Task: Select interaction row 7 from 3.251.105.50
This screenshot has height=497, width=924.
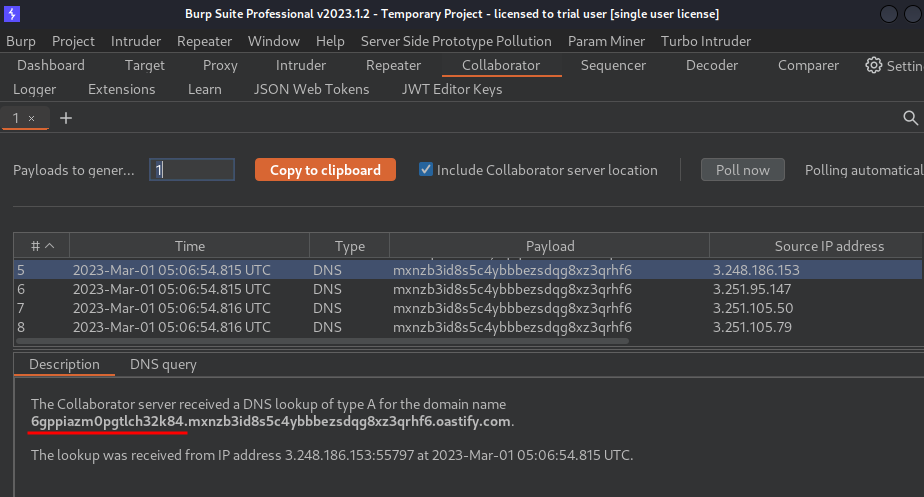Action: pos(468,308)
